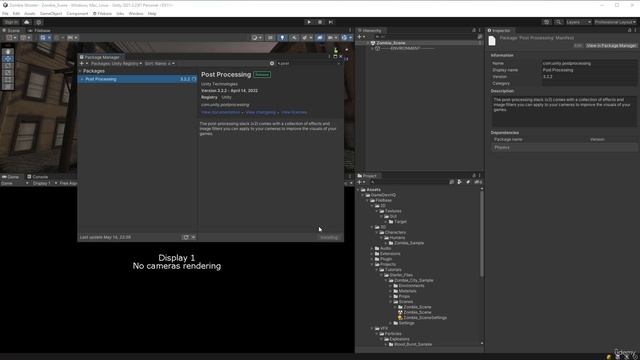Open tool handle position pivot dropdown
Image resolution: width=640 pixels, height=360 pixels.
tap(11, 38)
